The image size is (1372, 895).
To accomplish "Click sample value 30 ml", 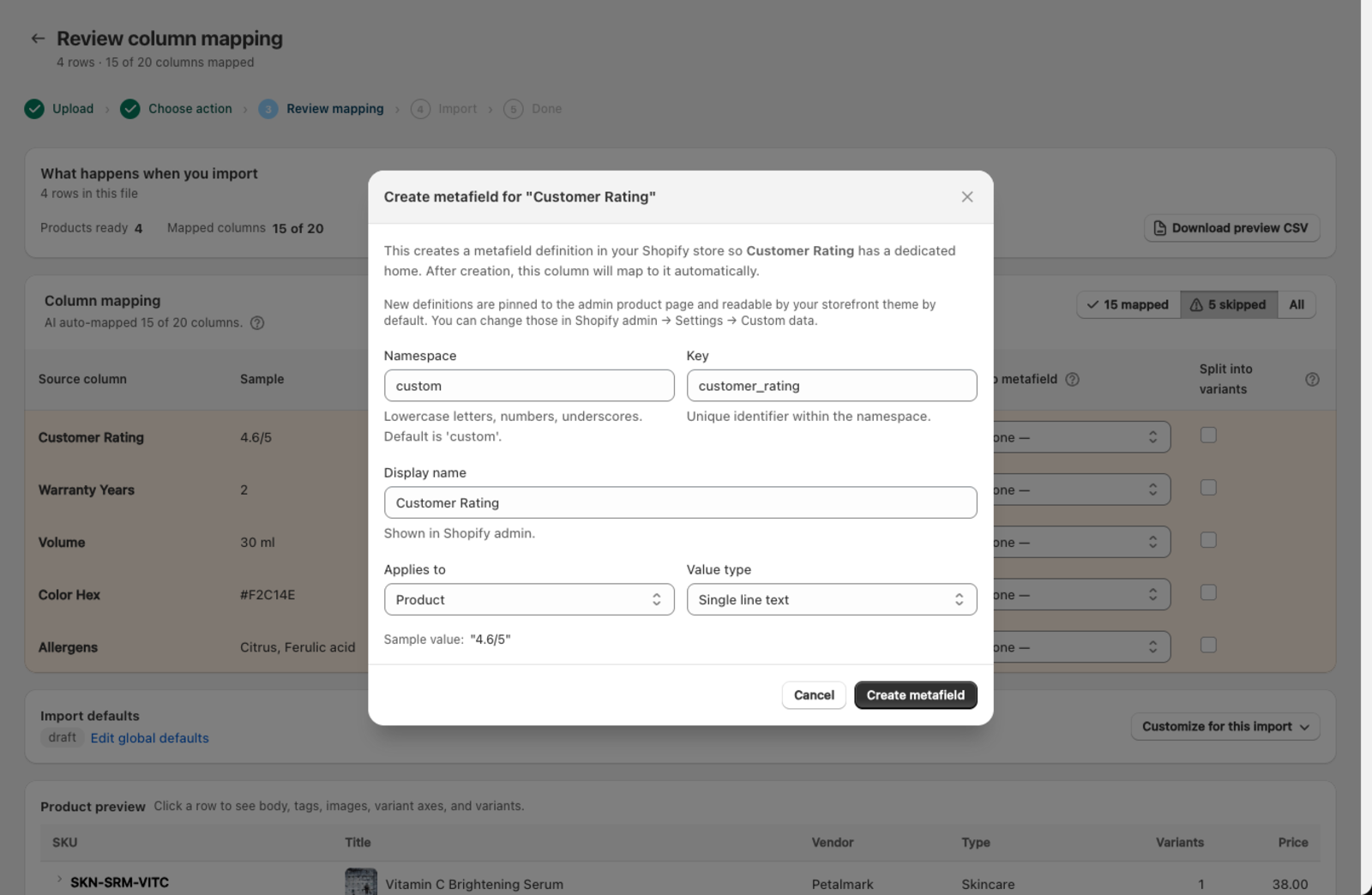I will click(x=257, y=543).
